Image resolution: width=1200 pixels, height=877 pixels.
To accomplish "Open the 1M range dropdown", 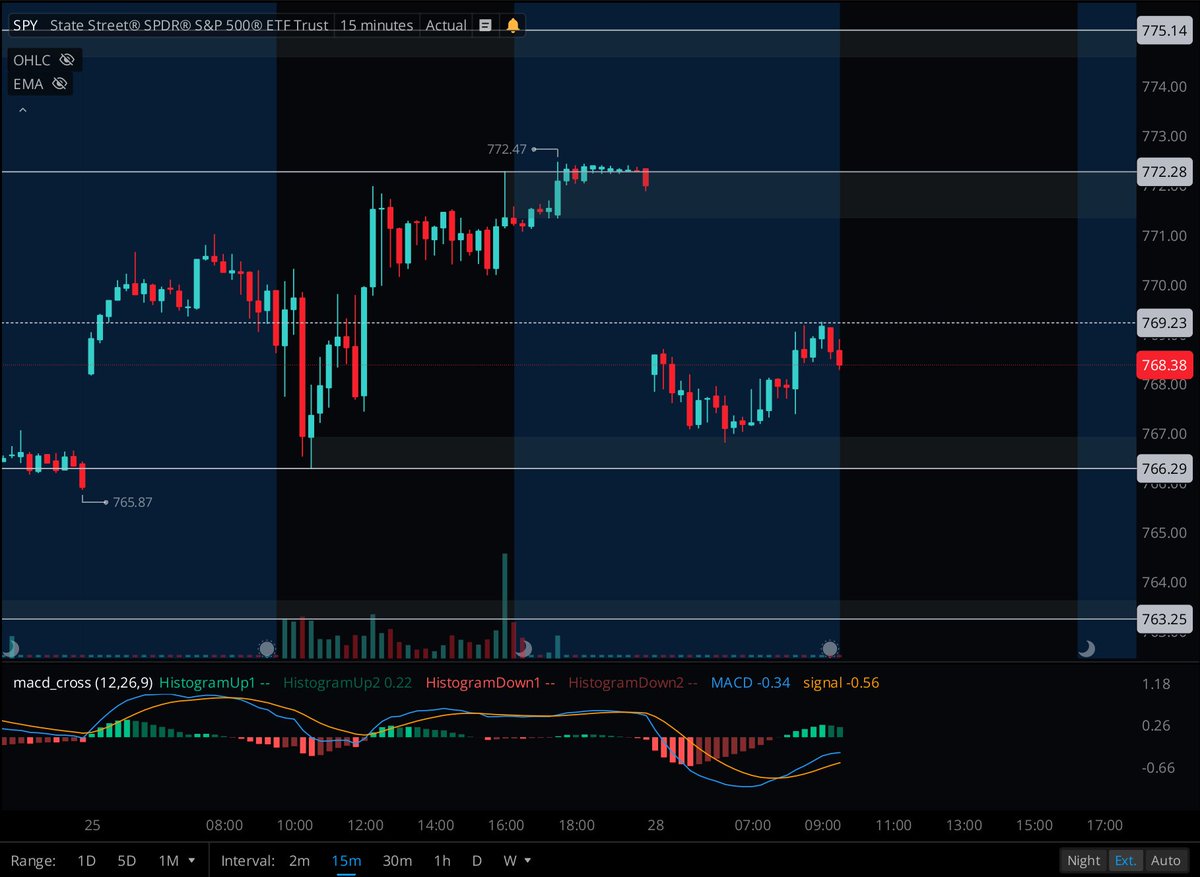I will [x=176, y=860].
